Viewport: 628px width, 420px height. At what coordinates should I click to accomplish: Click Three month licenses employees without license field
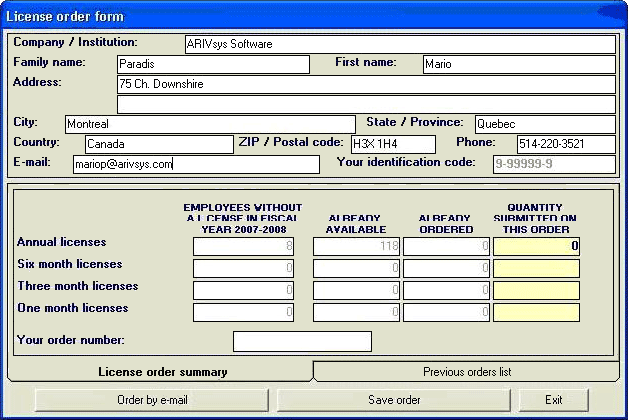coord(244,290)
